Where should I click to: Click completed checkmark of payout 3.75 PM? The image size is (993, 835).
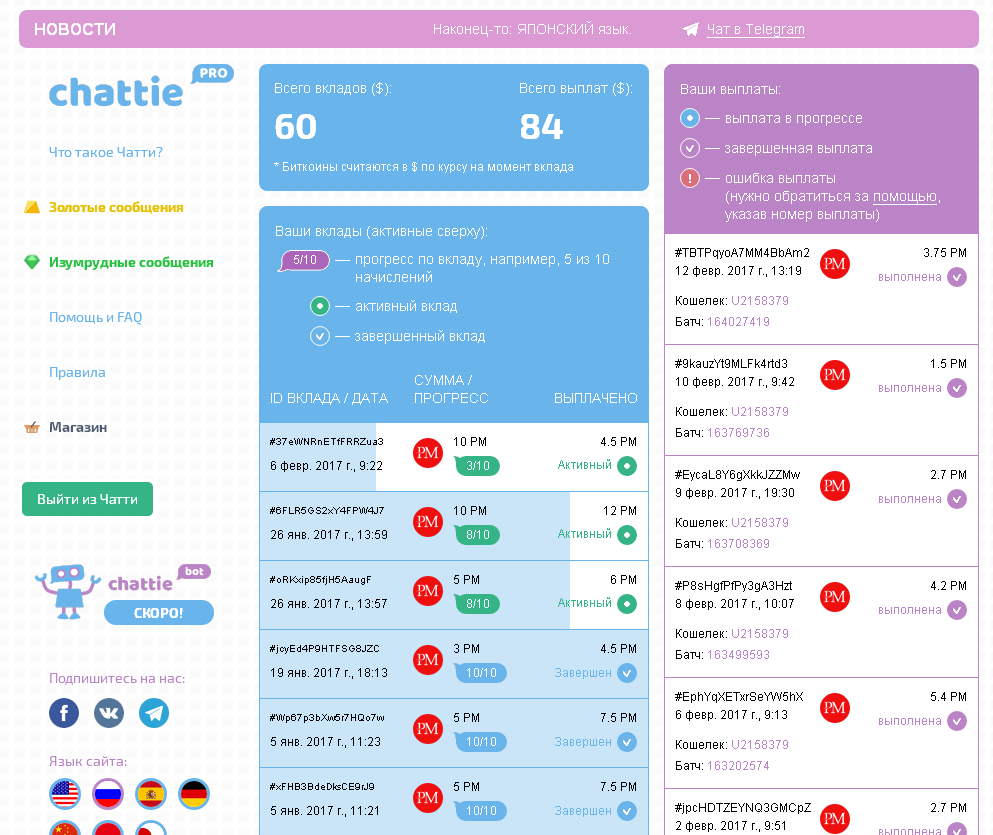pyautogui.click(x=957, y=277)
